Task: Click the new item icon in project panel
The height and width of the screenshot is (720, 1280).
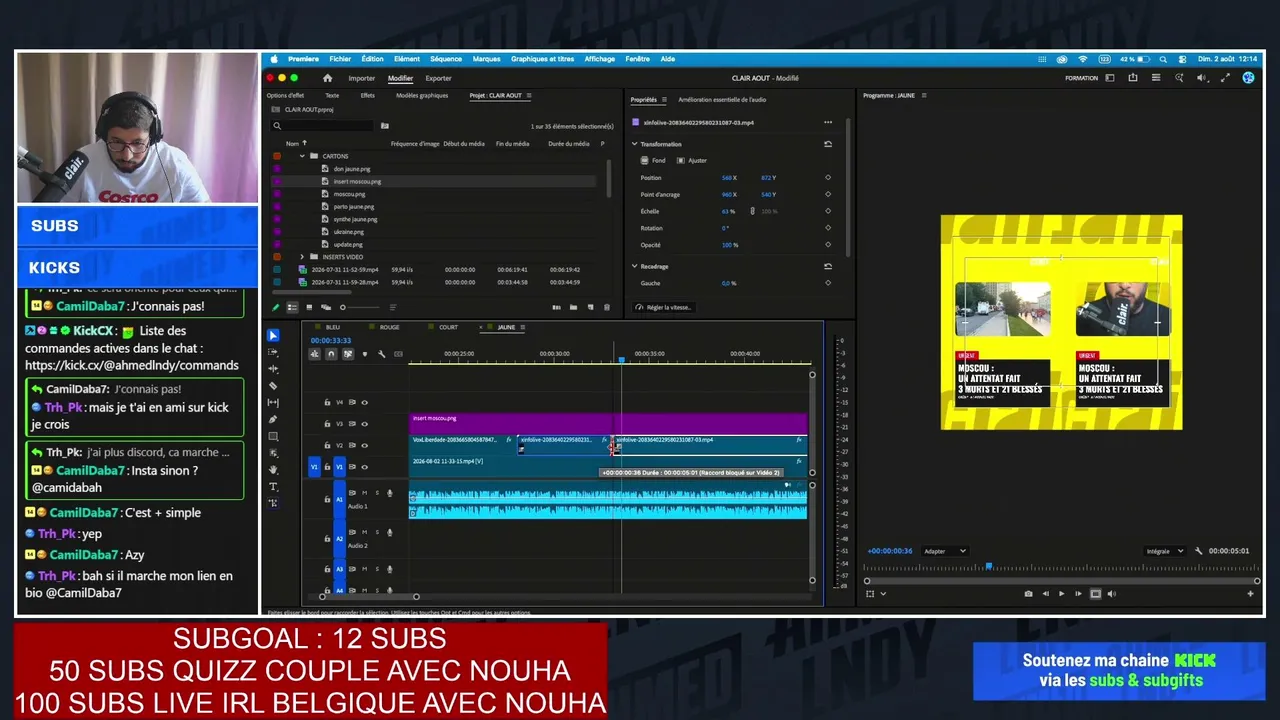Action: point(590,307)
